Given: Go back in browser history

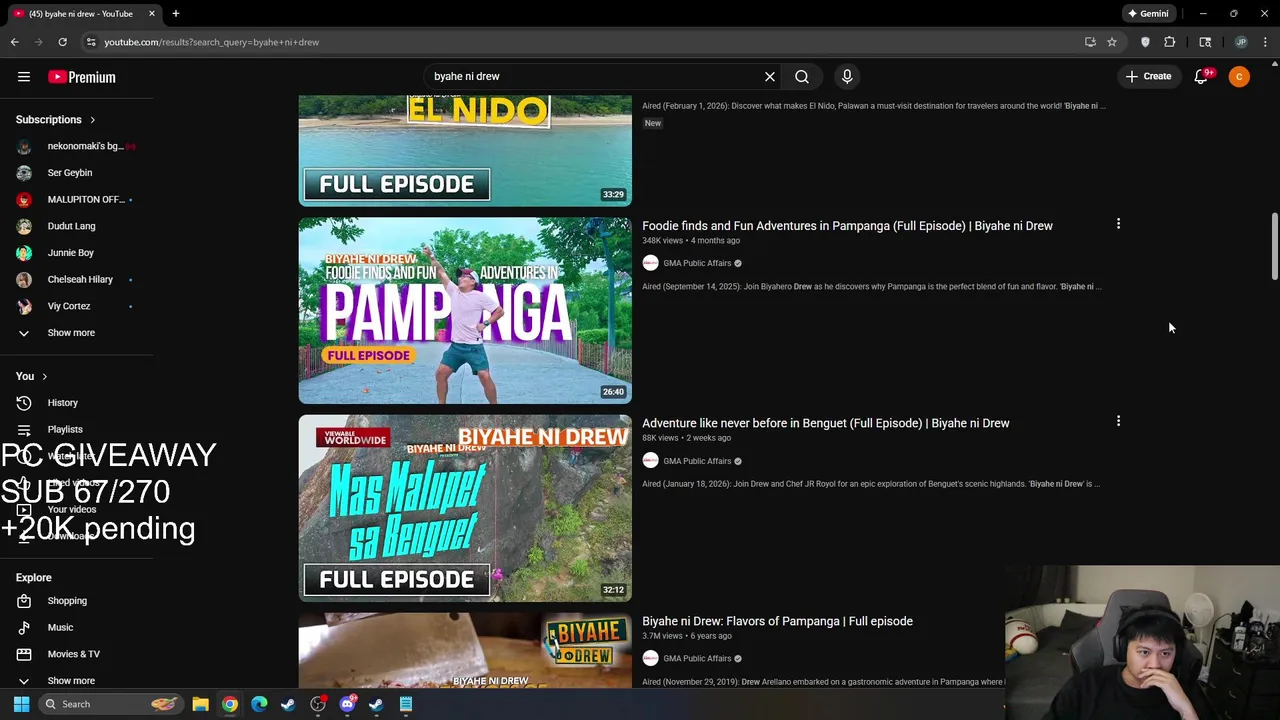Looking at the screenshot, I should click(14, 42).
